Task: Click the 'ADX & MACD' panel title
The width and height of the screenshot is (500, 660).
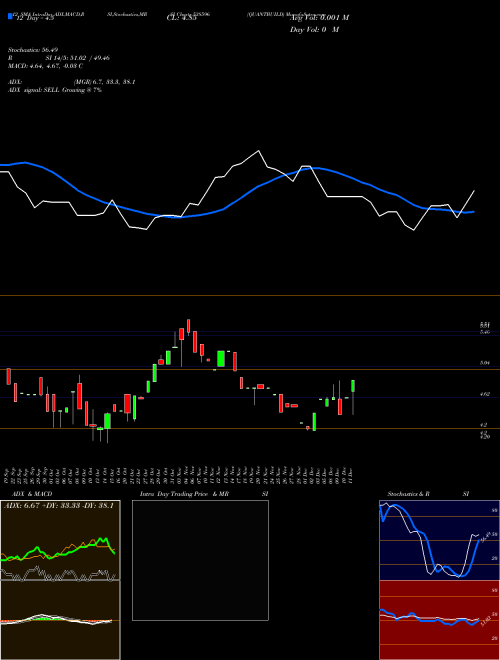Action: pos(32,494)
